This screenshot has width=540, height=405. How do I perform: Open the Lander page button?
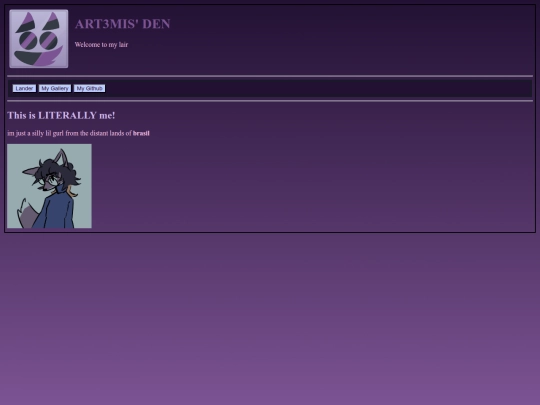[24, 89]
